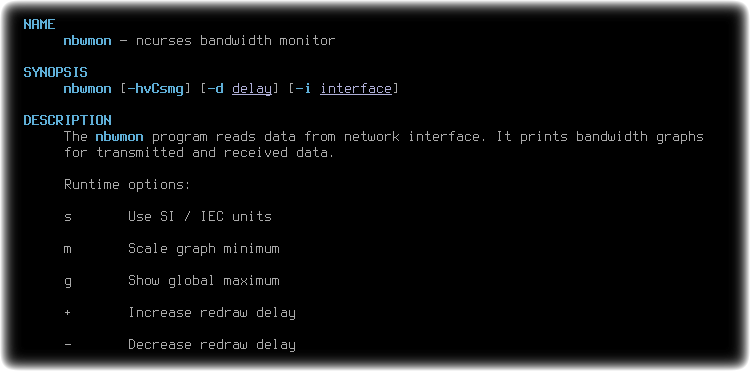Click the NAME section heading
Screen dimensions: 750x371
coord(40,24)
